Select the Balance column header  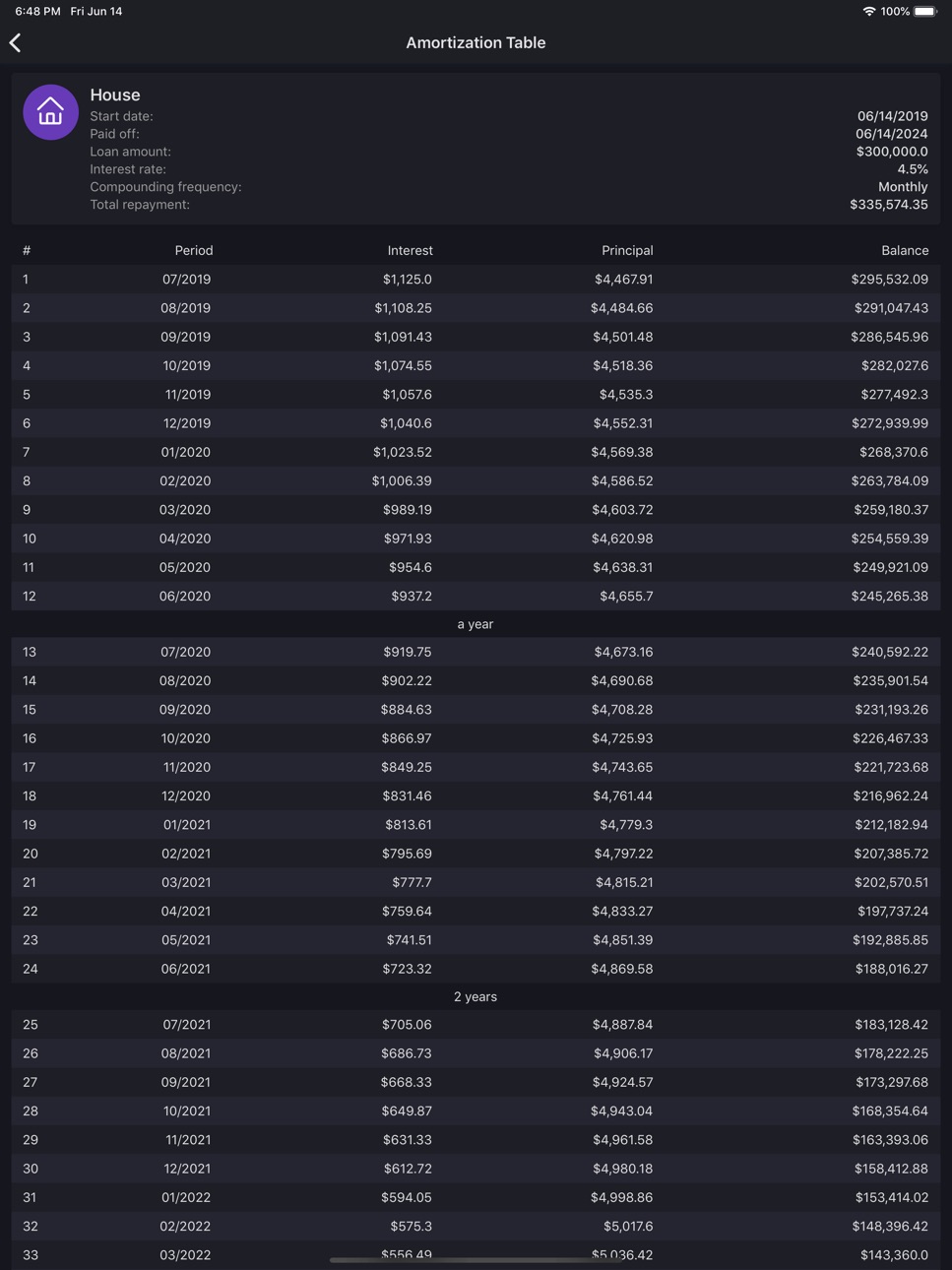pos(905,250)
